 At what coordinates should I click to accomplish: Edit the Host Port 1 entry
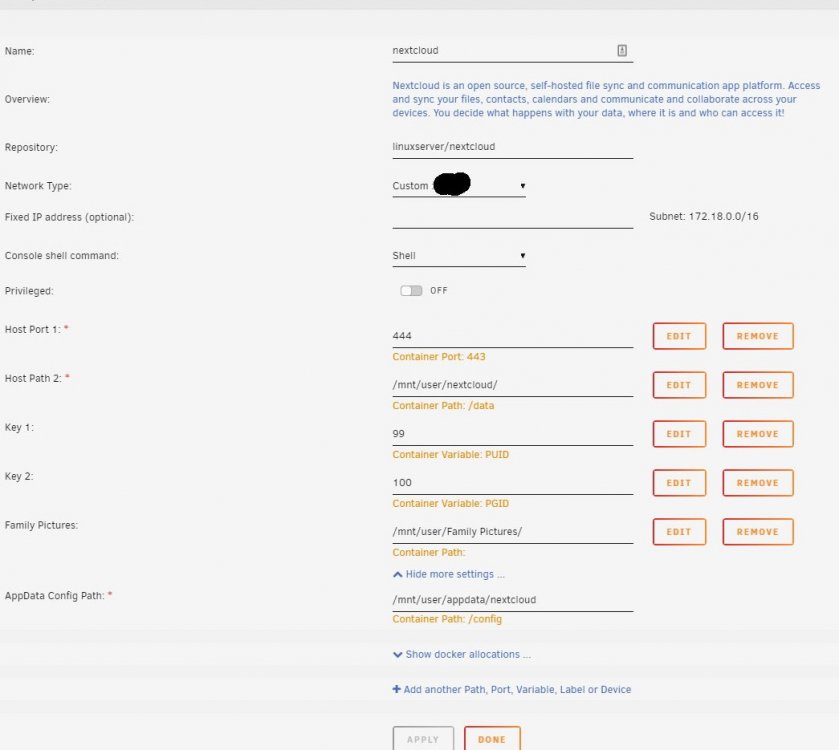tap(679, 336)
